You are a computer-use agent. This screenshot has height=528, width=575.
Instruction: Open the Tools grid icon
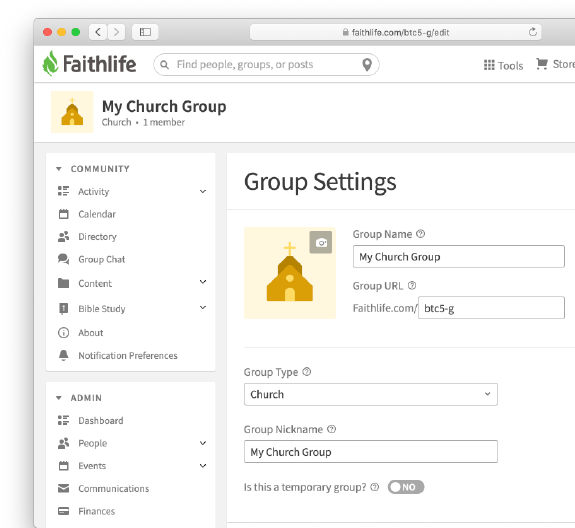click(489, 65)
